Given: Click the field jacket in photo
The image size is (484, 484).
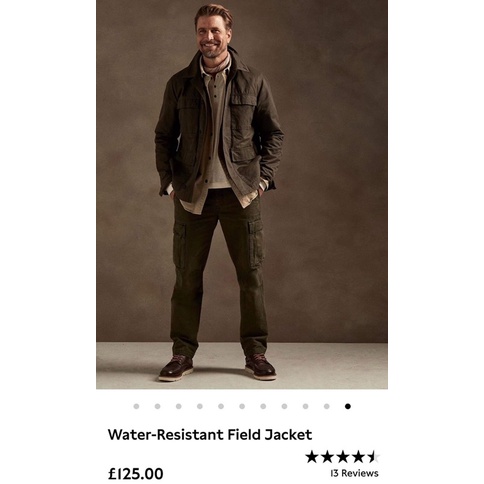Looking at the screenshot, I should (219, 128).
